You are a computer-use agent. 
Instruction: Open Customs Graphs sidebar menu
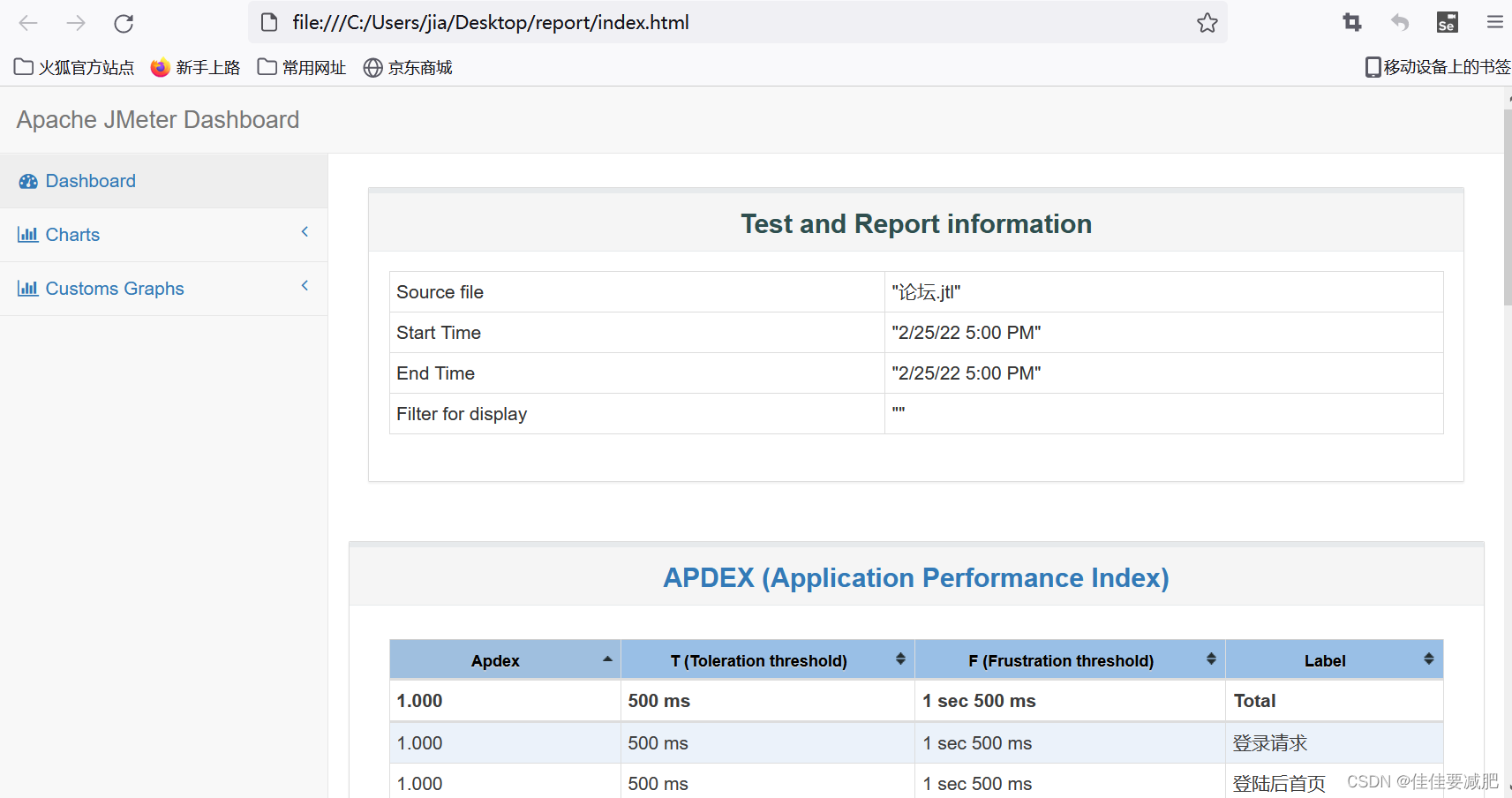pyautogui.click(x=164, y=289)
